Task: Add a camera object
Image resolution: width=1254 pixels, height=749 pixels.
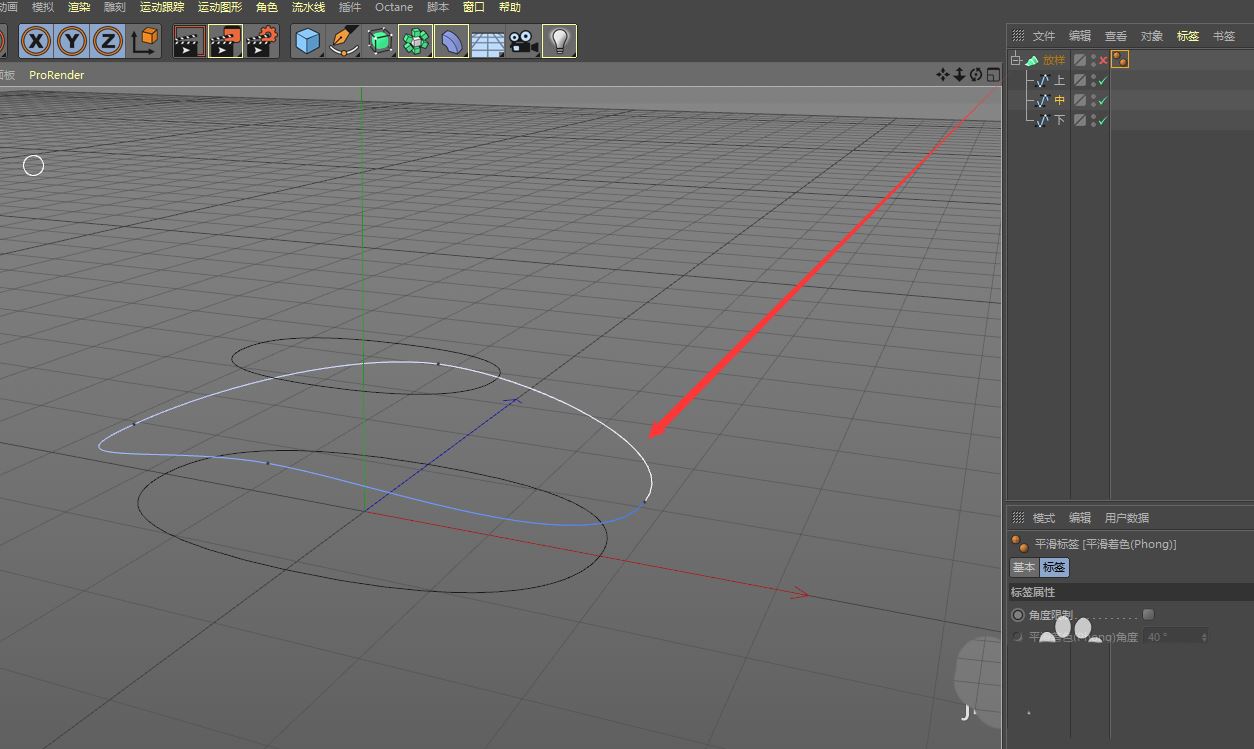Action: pos(523,41)
